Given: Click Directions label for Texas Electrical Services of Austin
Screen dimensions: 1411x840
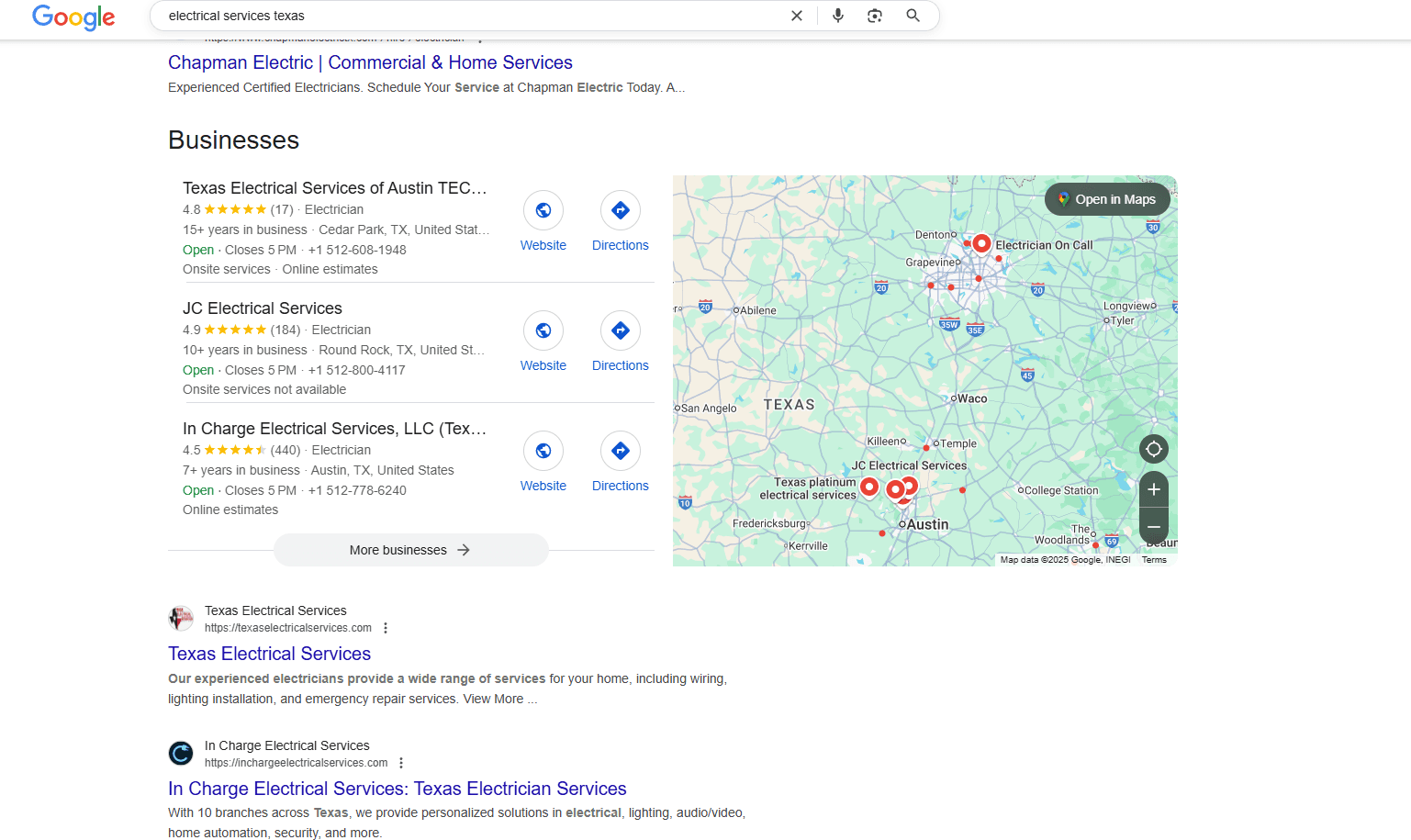Looking at the screenshot, I should click(621, 245).
